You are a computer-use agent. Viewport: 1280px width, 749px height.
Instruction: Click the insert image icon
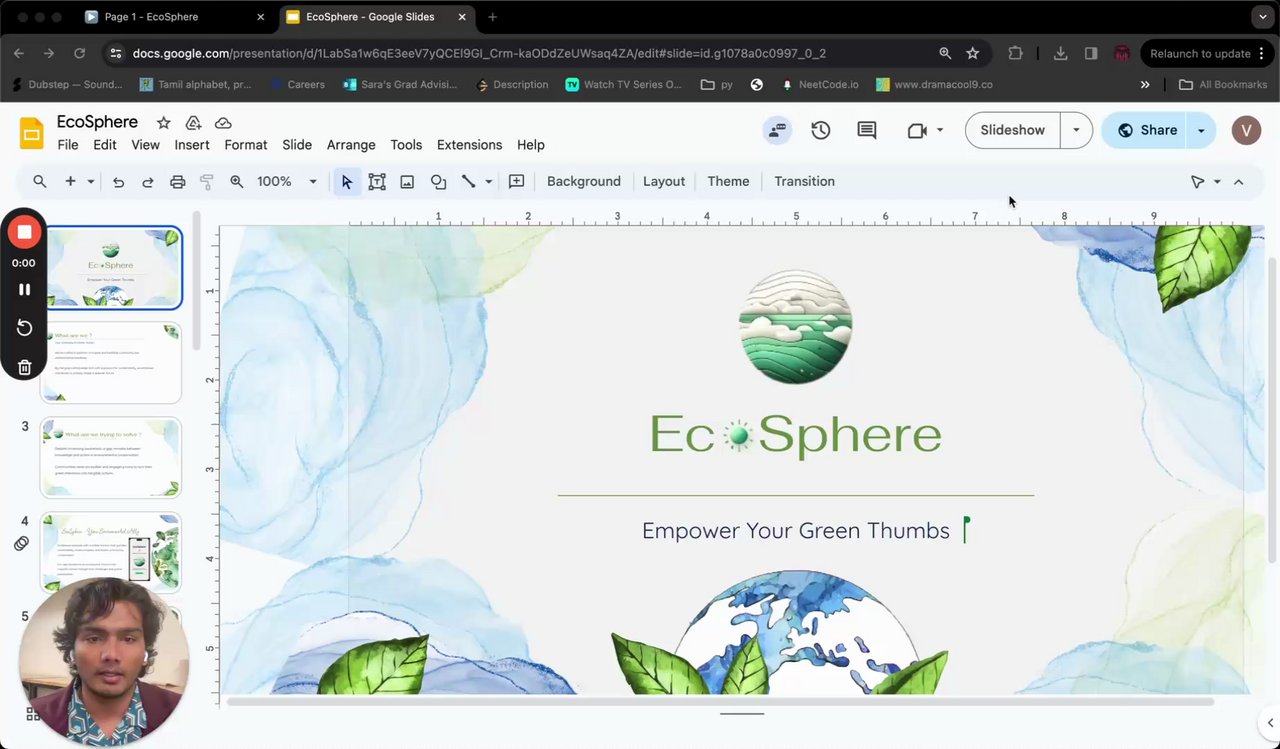pos(407,181)
